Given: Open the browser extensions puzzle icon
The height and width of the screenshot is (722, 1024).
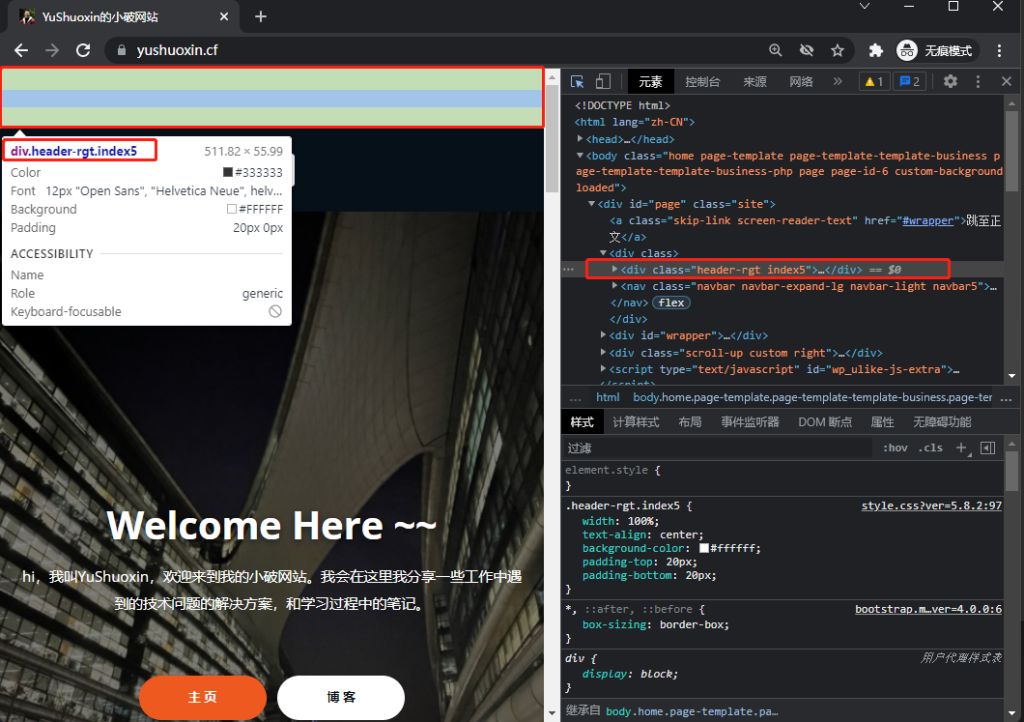Looking at the screenshot, I should pos(876,50).
